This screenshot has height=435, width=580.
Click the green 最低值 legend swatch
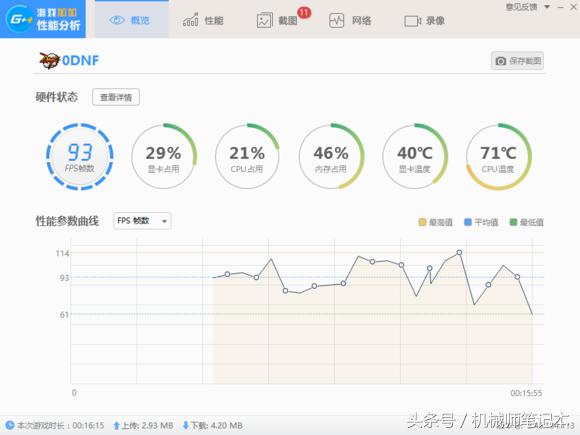pyautogui.click(x=513, y=222)
